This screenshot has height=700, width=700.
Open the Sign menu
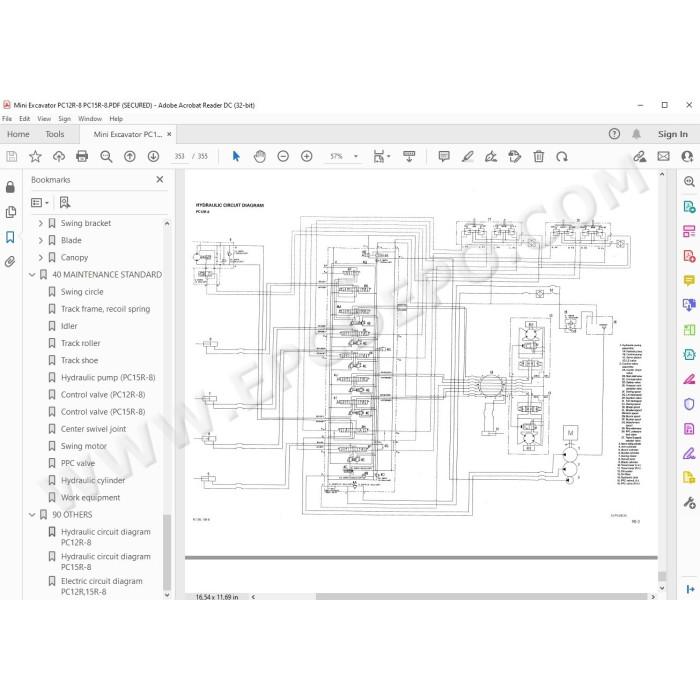(65, 119)
